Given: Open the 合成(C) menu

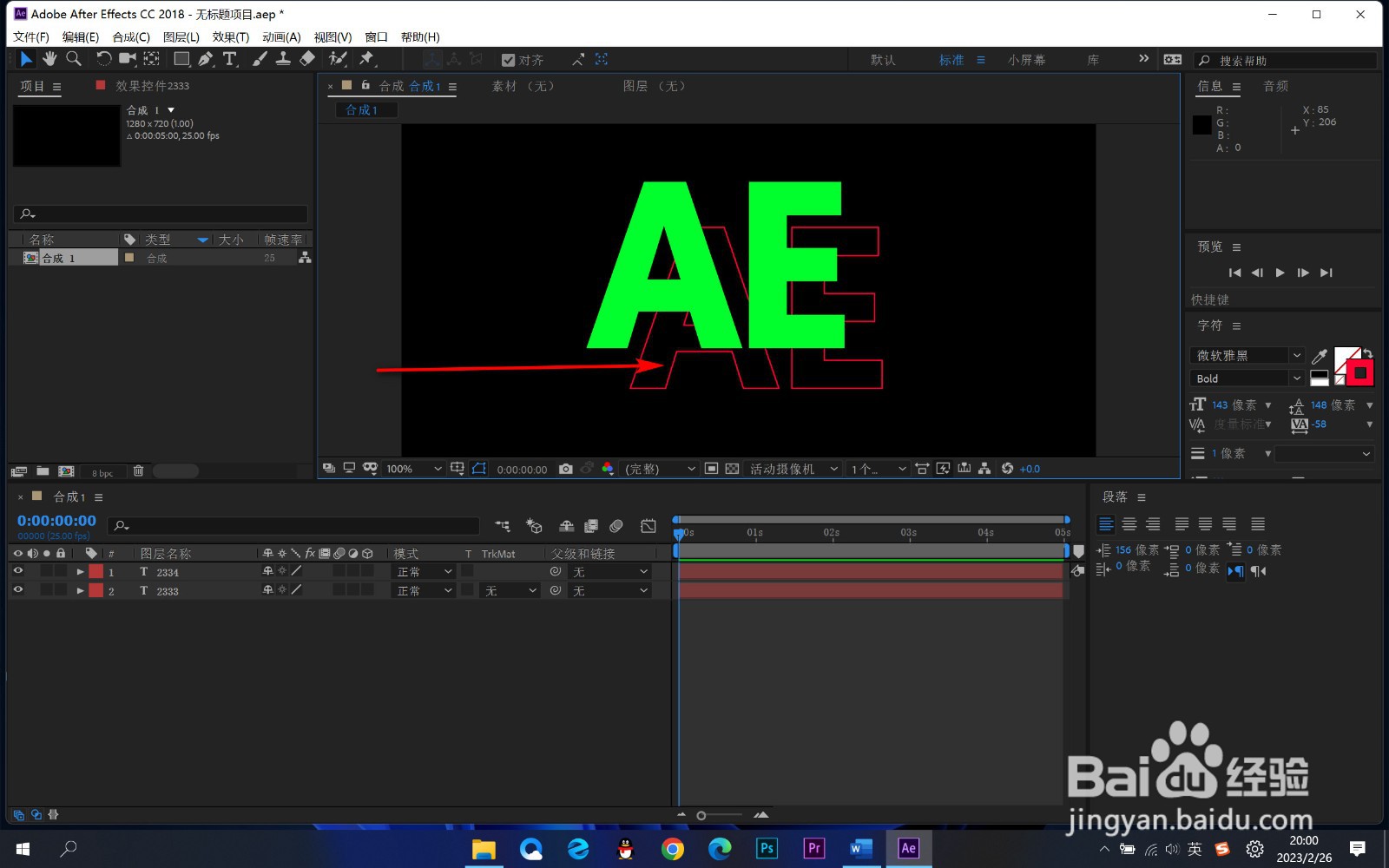Looking at the screenshot, I should pyautogui.click(x=131, y=37).
